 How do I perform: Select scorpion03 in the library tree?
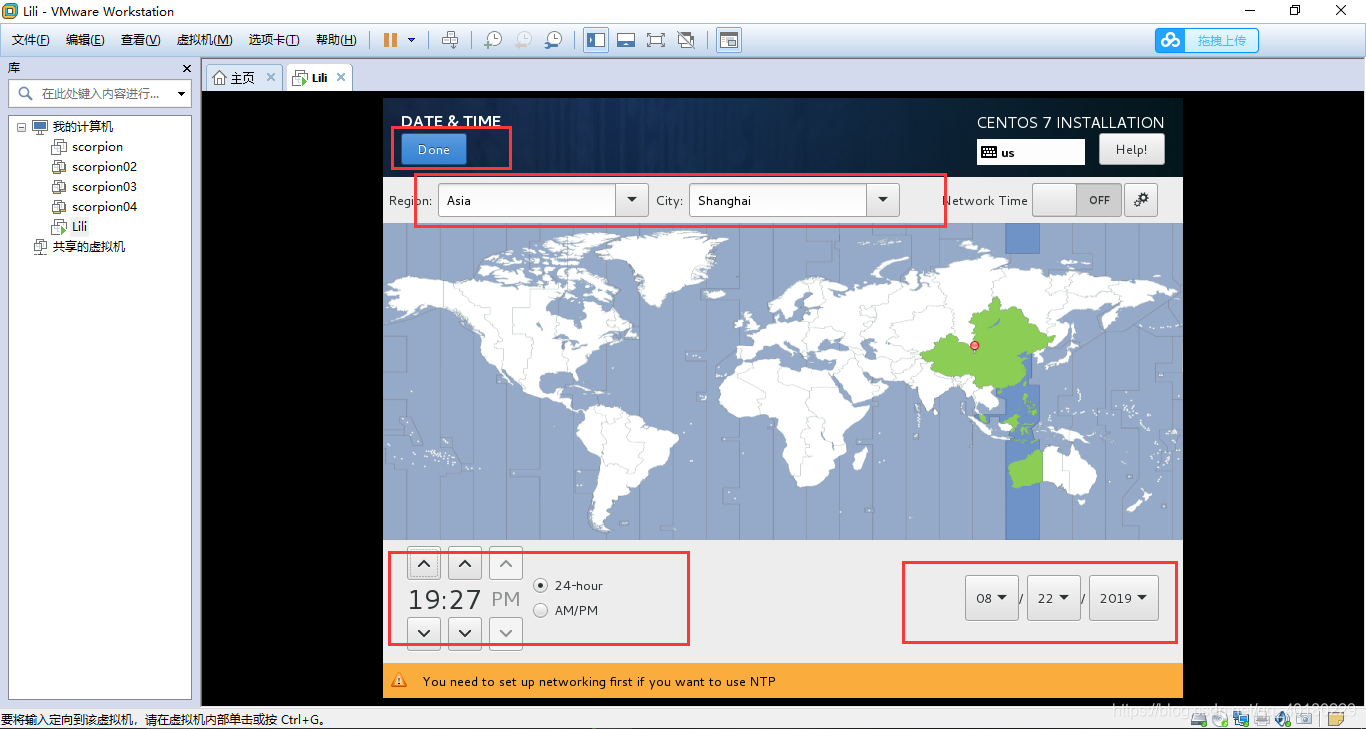(104, 187)
